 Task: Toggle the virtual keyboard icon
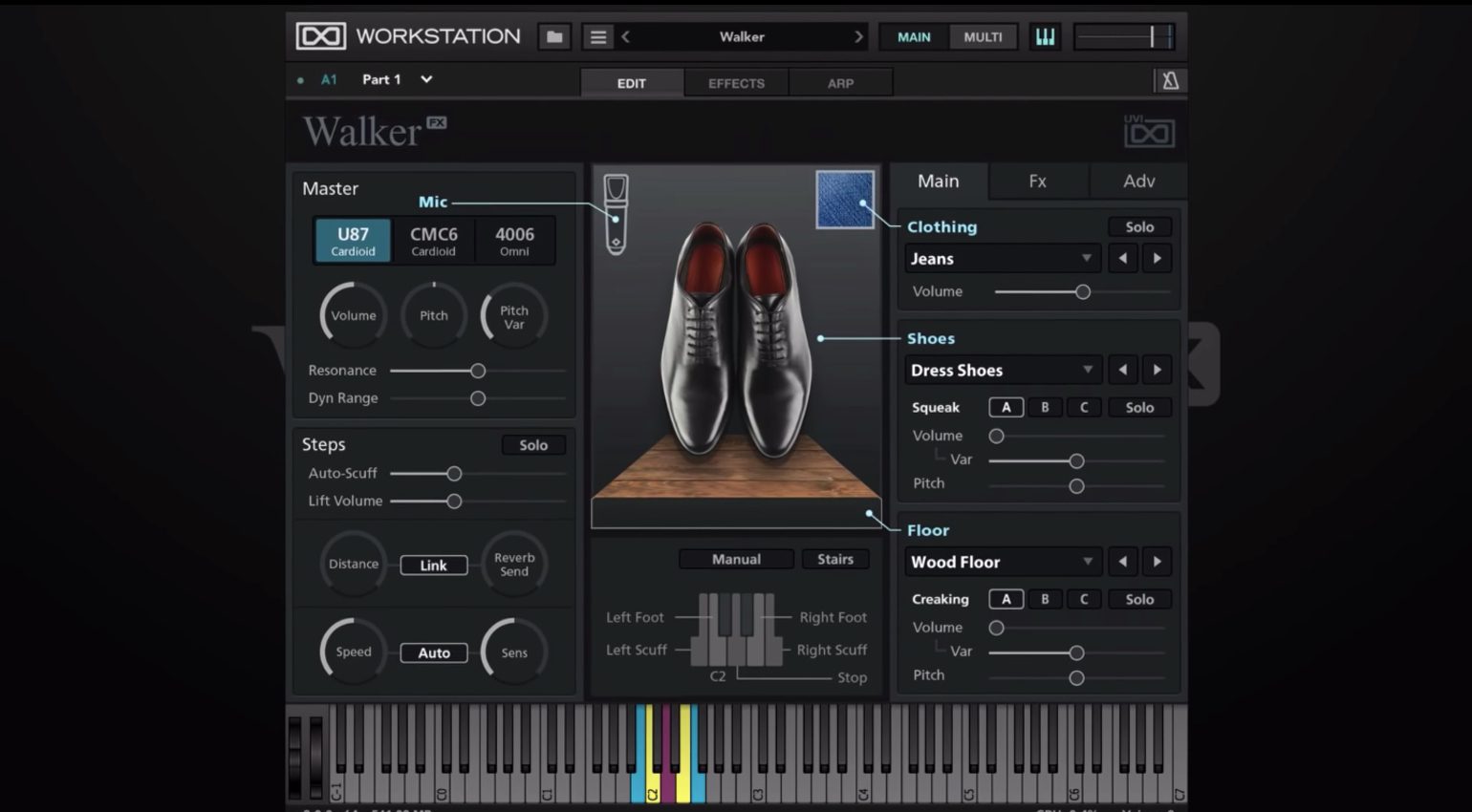point(1045,37)
